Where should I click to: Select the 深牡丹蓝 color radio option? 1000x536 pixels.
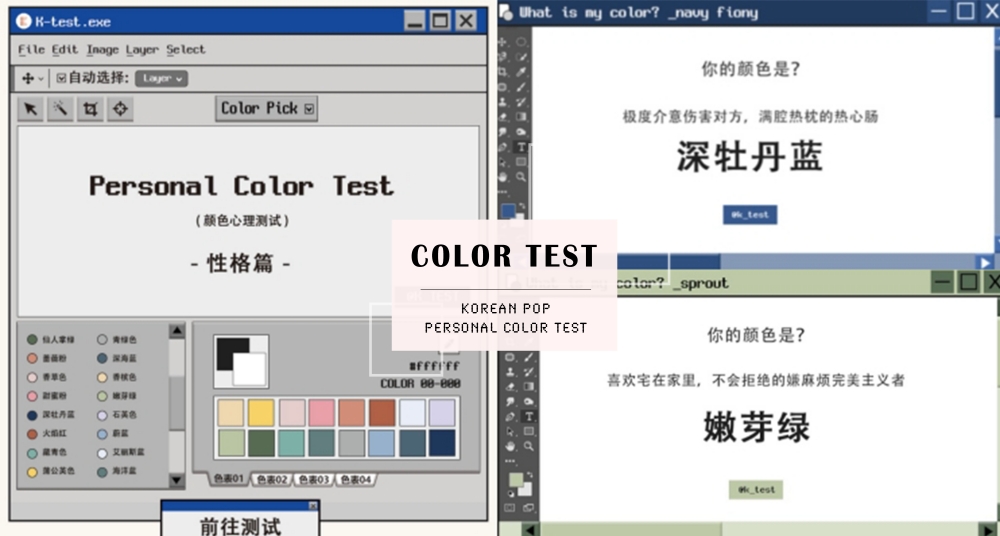[x=33, y=415]
